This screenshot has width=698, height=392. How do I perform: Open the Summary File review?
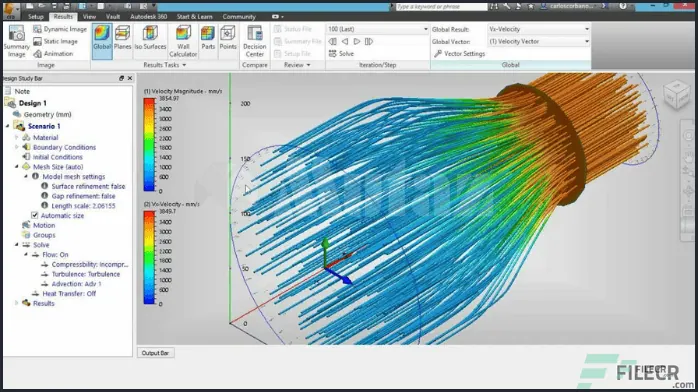tap(297, 41)
